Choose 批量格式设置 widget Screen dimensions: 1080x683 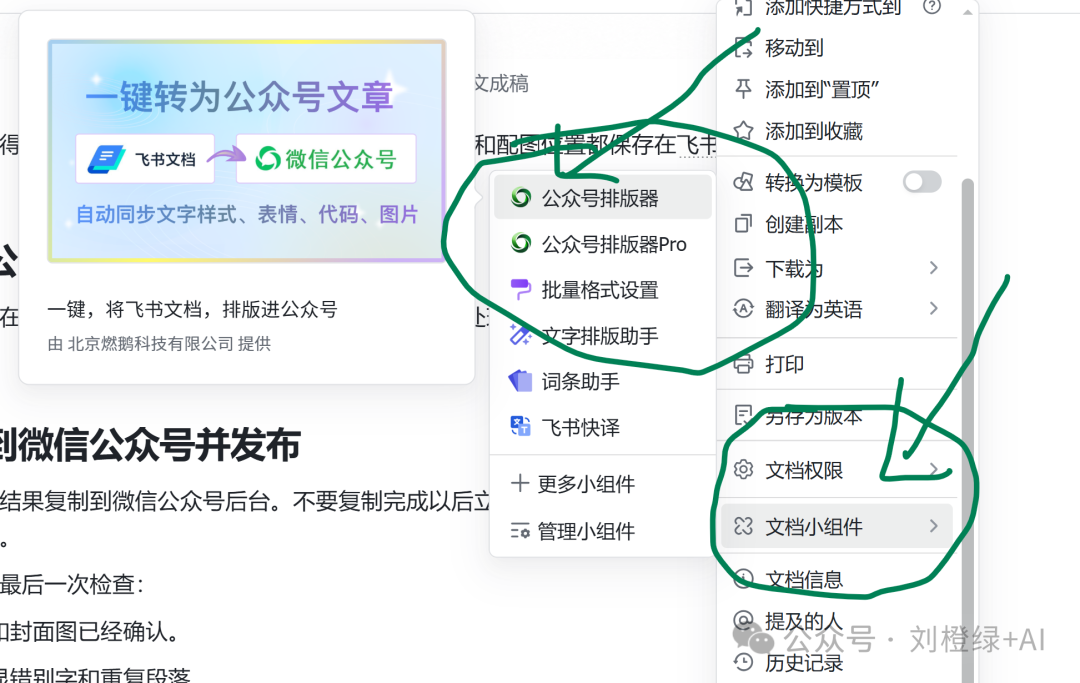[x=603, y=290]
